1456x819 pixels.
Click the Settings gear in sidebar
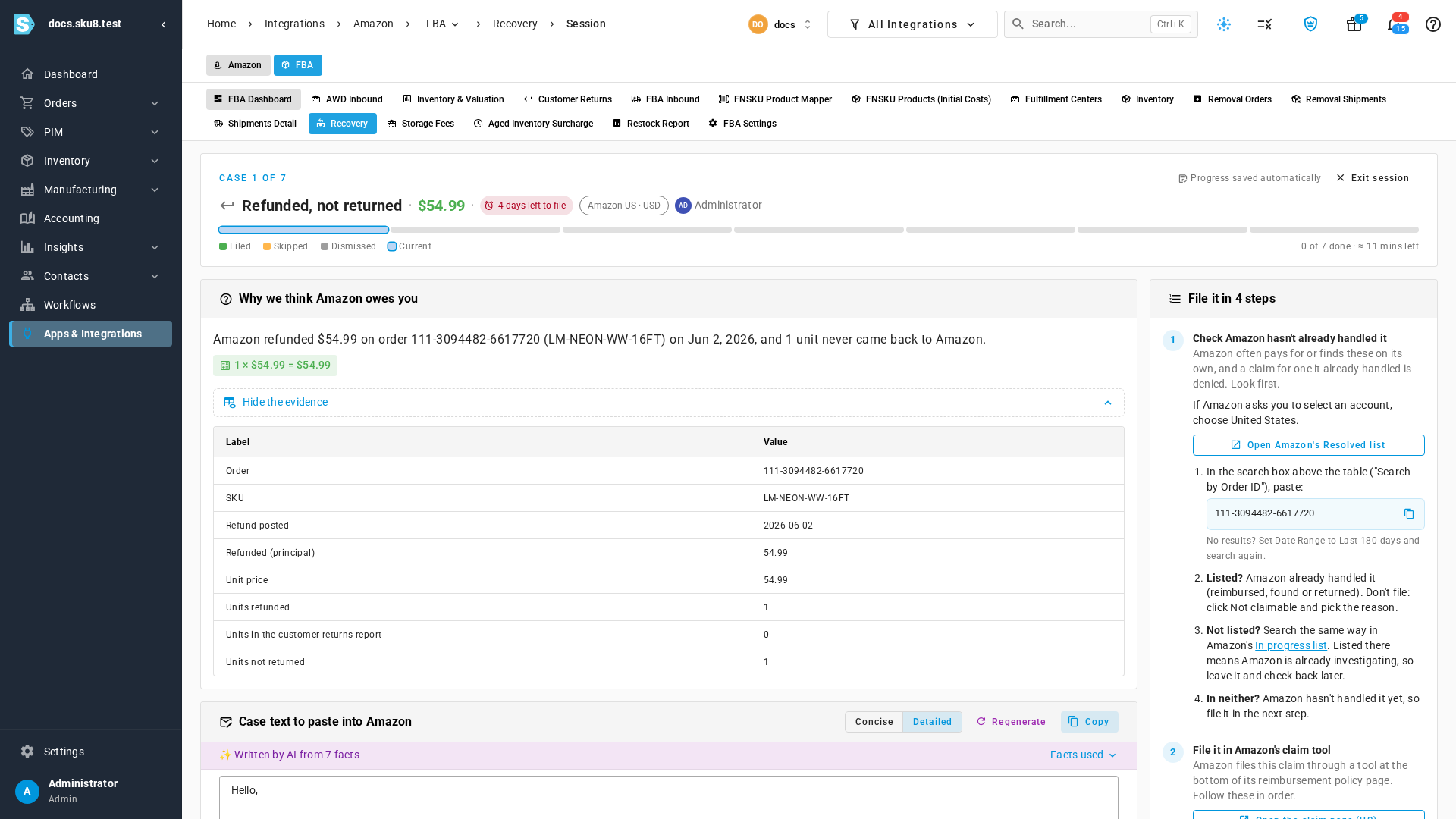click(27, 752)
